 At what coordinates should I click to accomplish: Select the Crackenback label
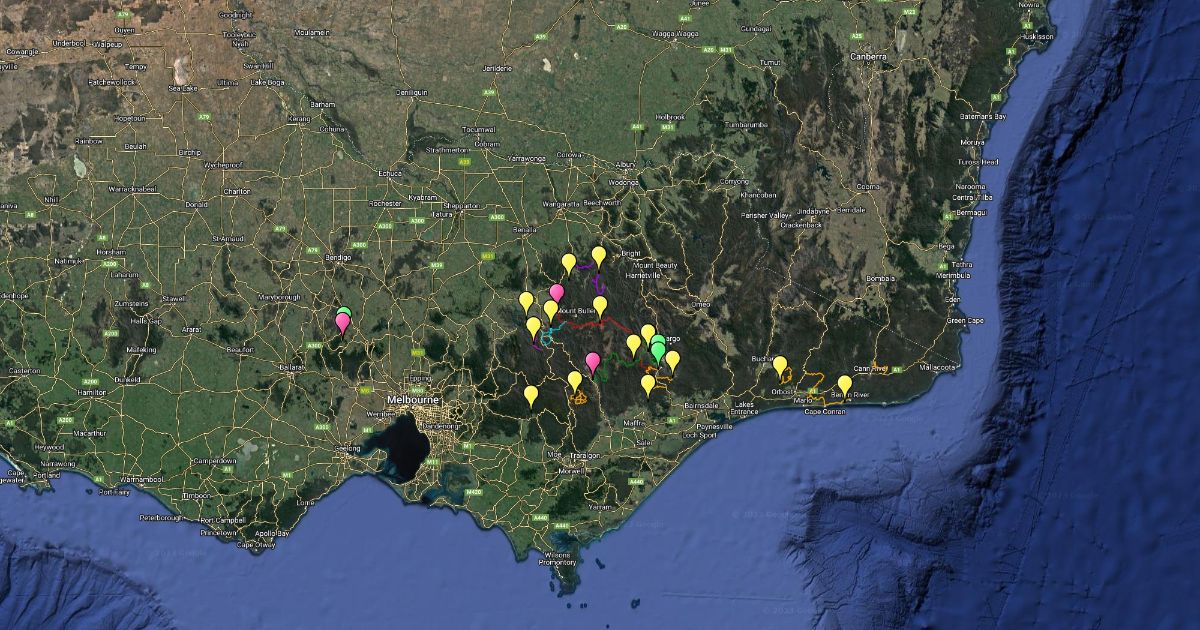point(800,224)
